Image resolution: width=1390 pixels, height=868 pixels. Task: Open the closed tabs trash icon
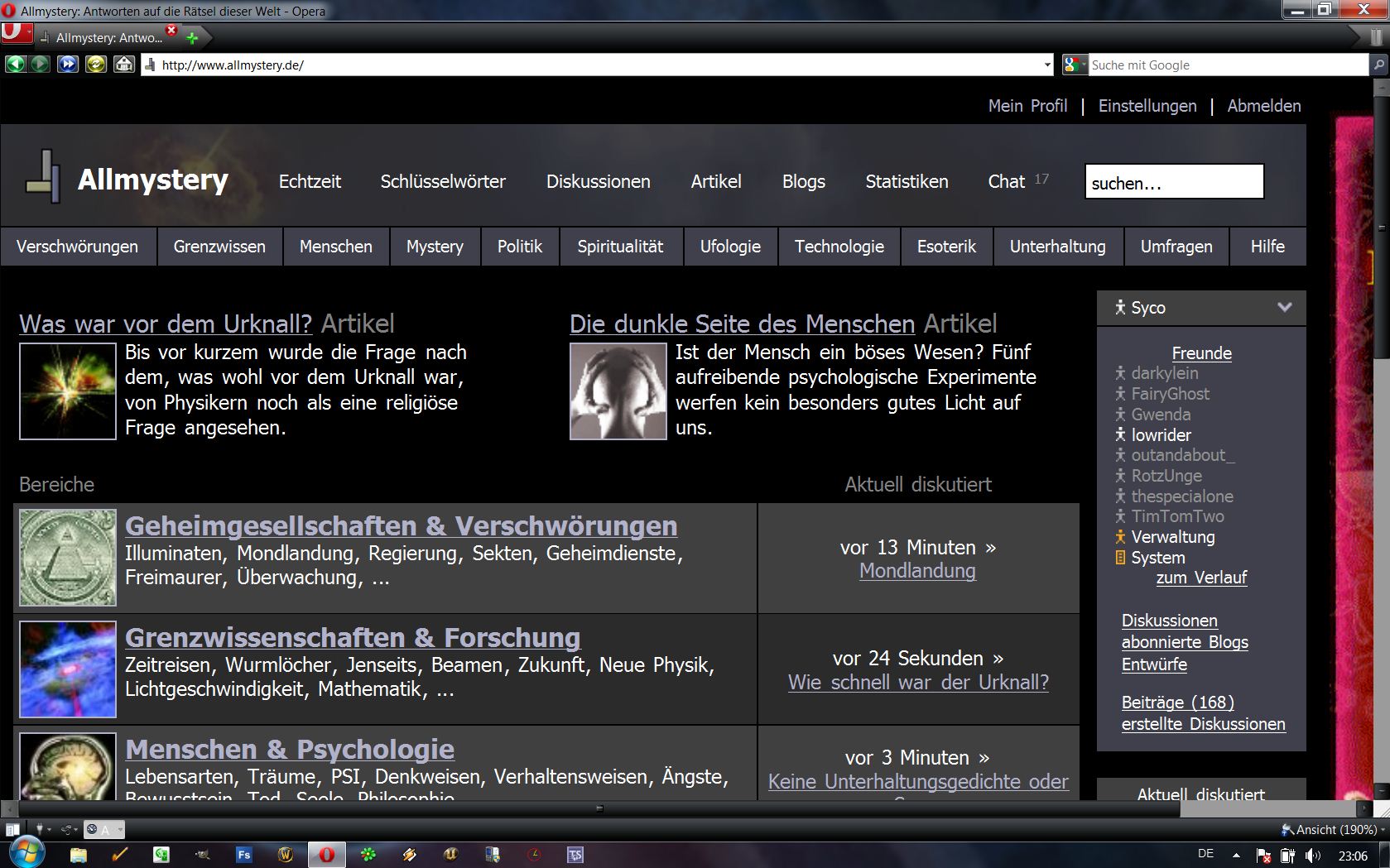click(1376, 37)
